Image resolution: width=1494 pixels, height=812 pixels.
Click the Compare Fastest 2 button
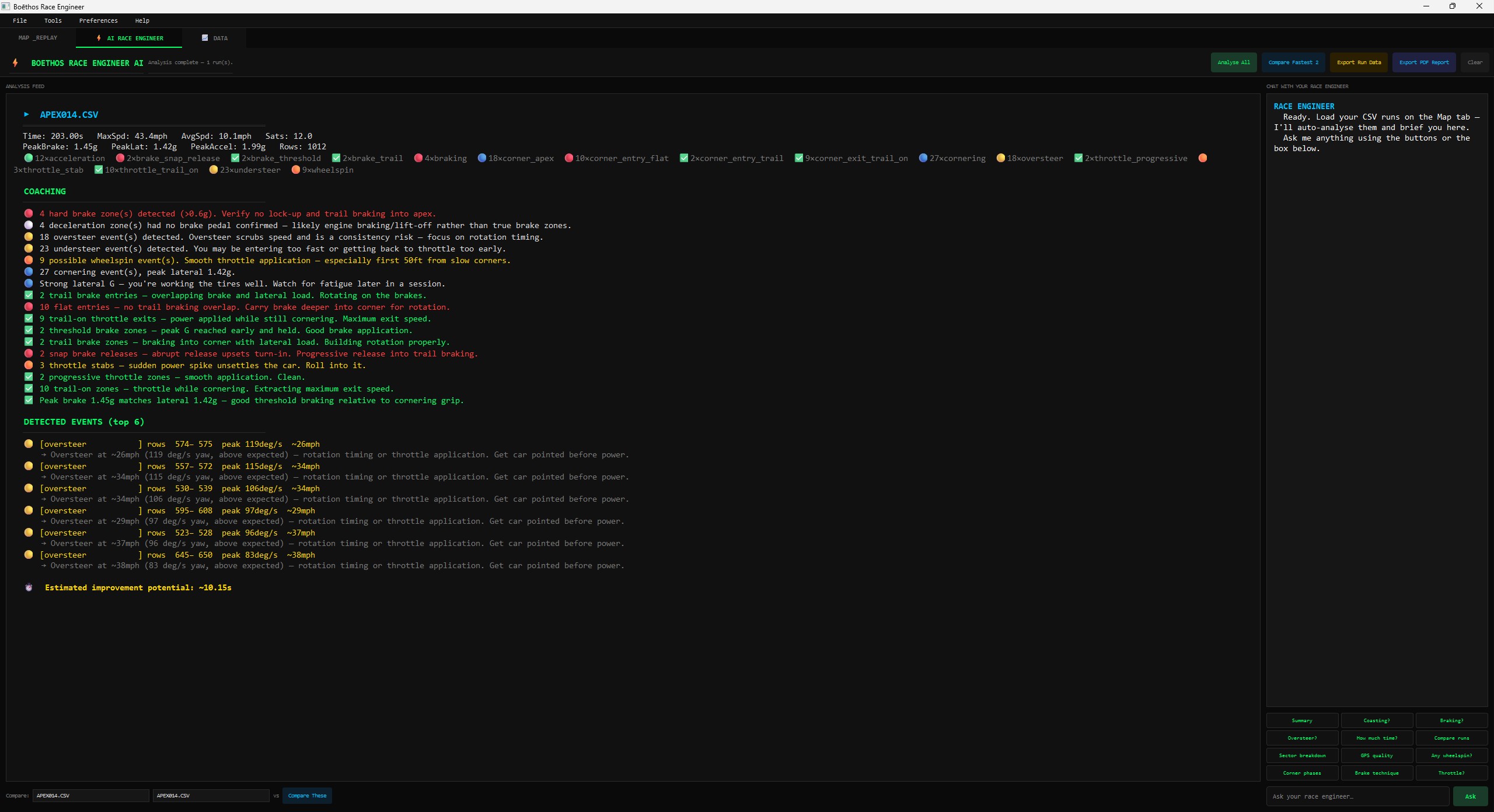(1293, 62)
